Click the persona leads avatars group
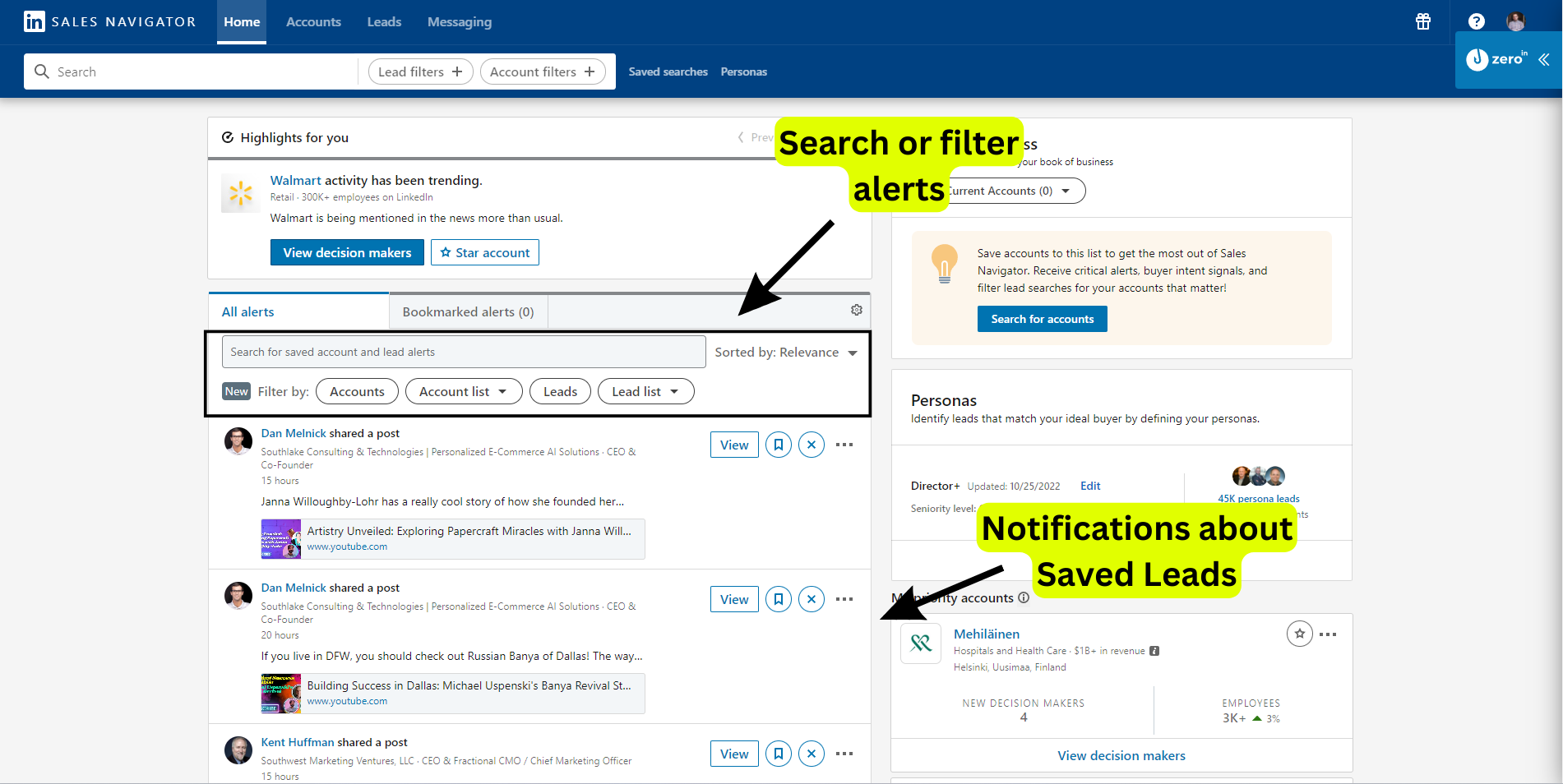The image size is (1563, 784). 1258,476
